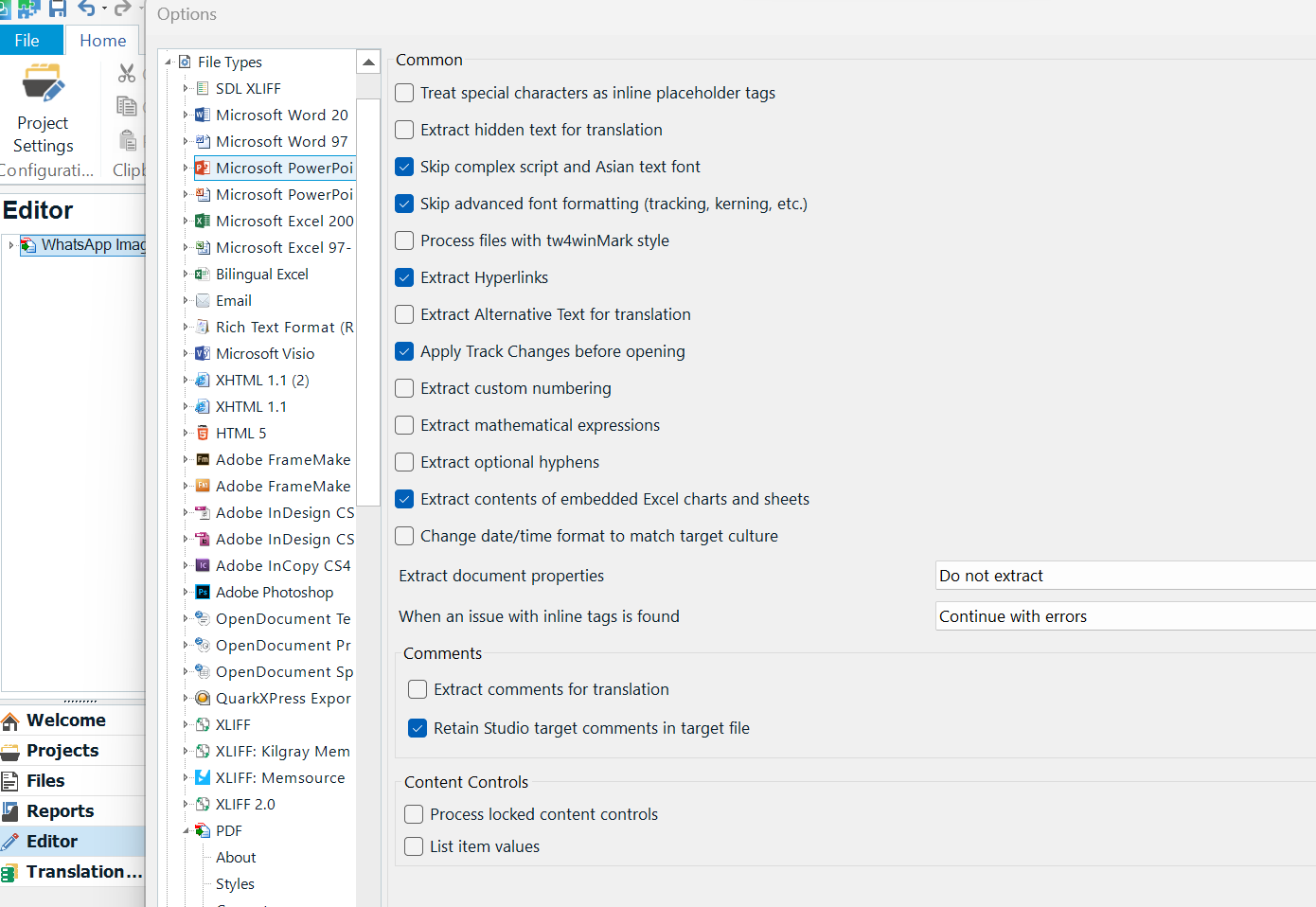The image size is (1316, 907).
Task: Enable Change date/time format option
Action: (404, 536)
